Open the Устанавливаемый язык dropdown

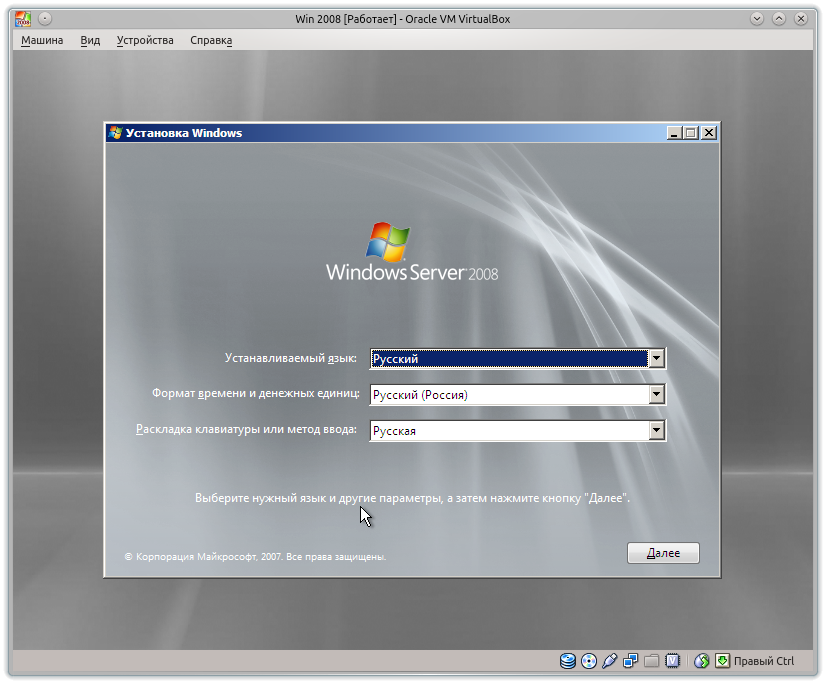point(657,358)
